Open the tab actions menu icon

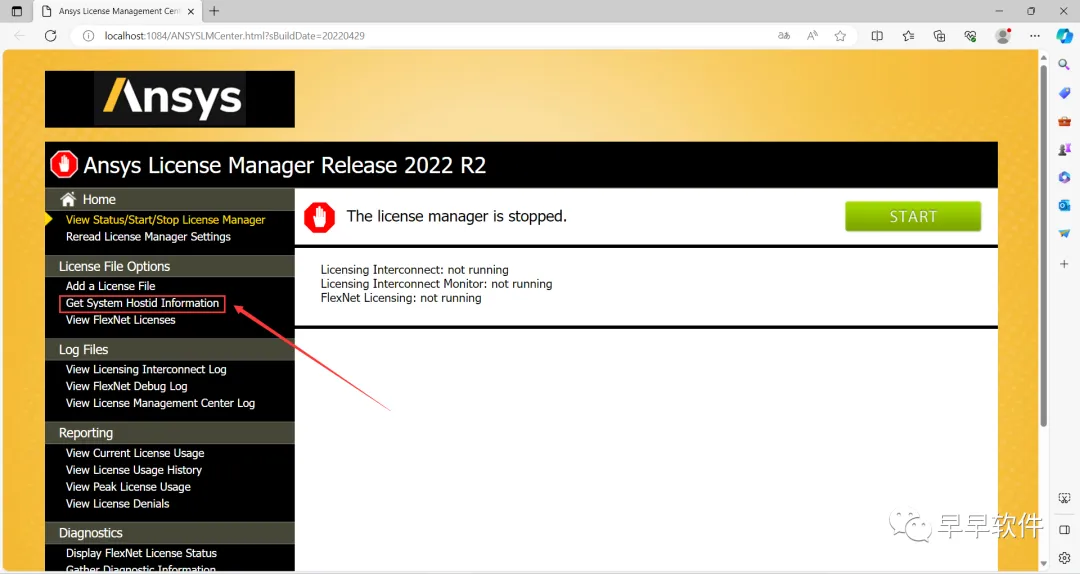tap(17, 11)
